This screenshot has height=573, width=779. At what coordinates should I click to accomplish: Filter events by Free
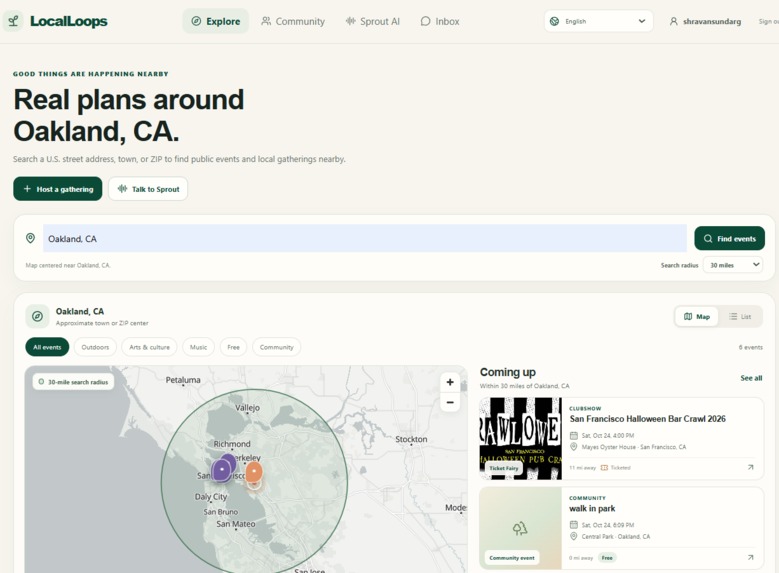pos(233,347)
